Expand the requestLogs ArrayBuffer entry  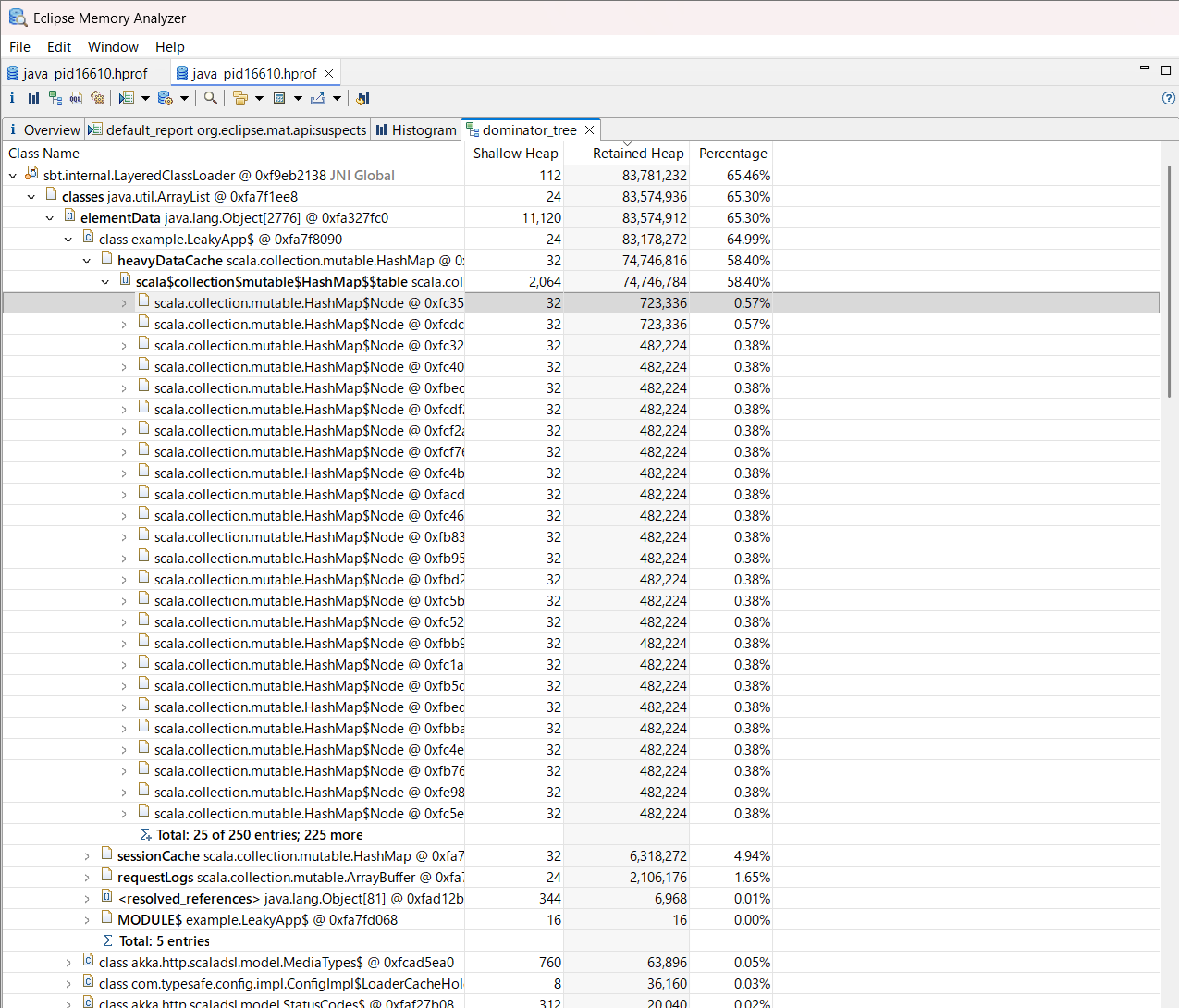[x=87, y=878]
